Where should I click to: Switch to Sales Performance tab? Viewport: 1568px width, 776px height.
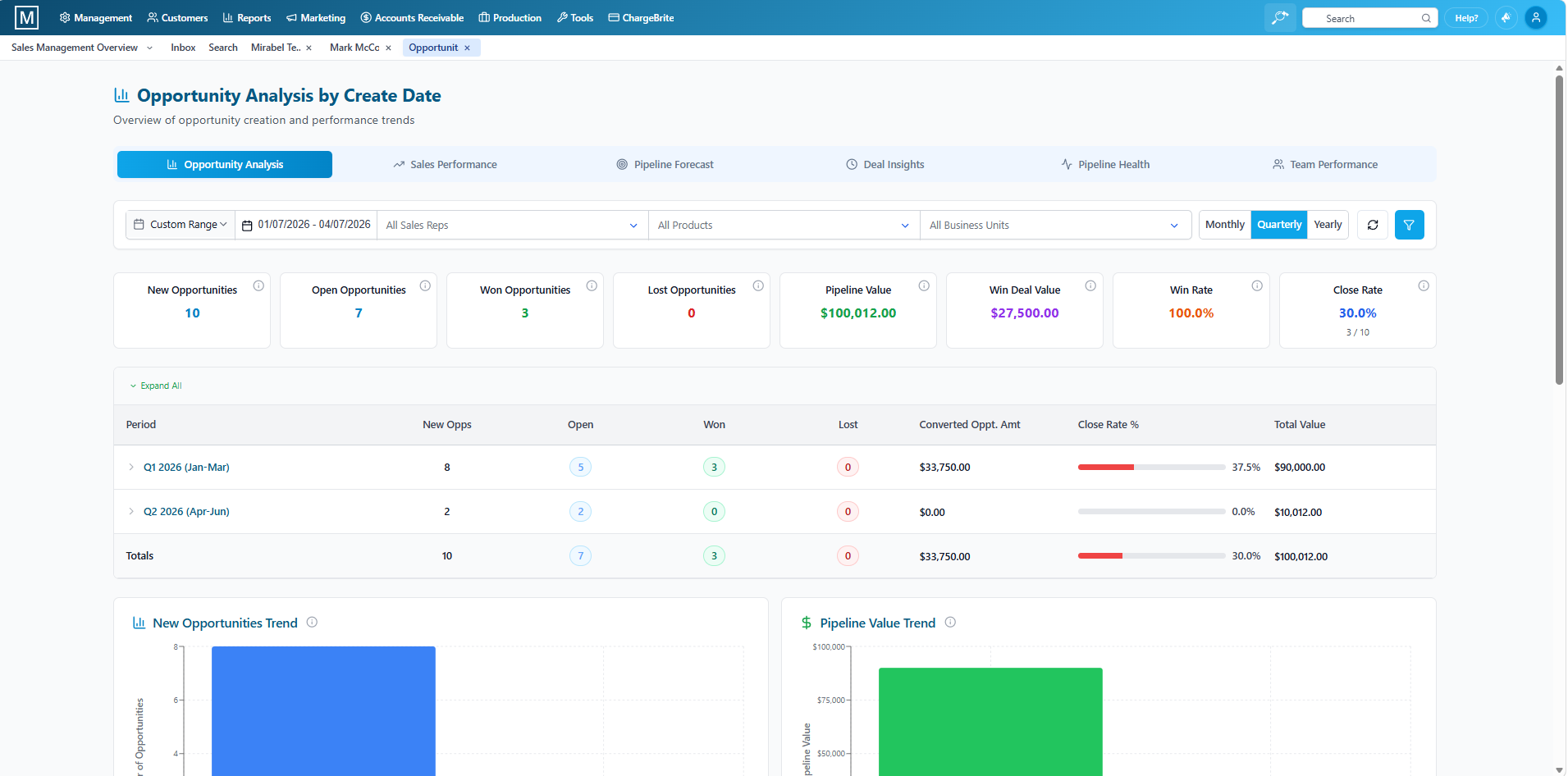445,164
